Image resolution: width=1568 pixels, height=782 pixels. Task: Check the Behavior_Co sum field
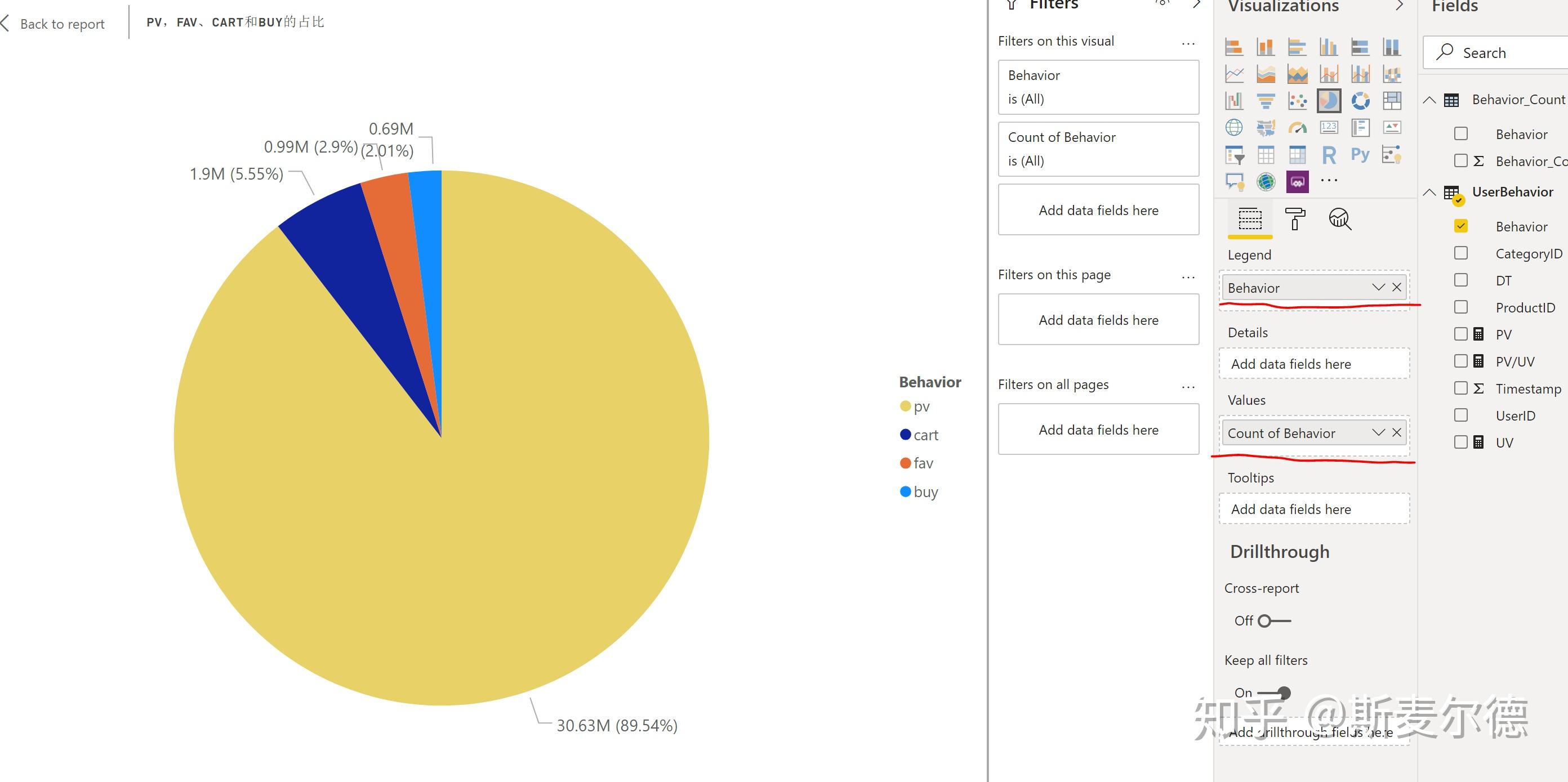click(x=1461, y=160)
